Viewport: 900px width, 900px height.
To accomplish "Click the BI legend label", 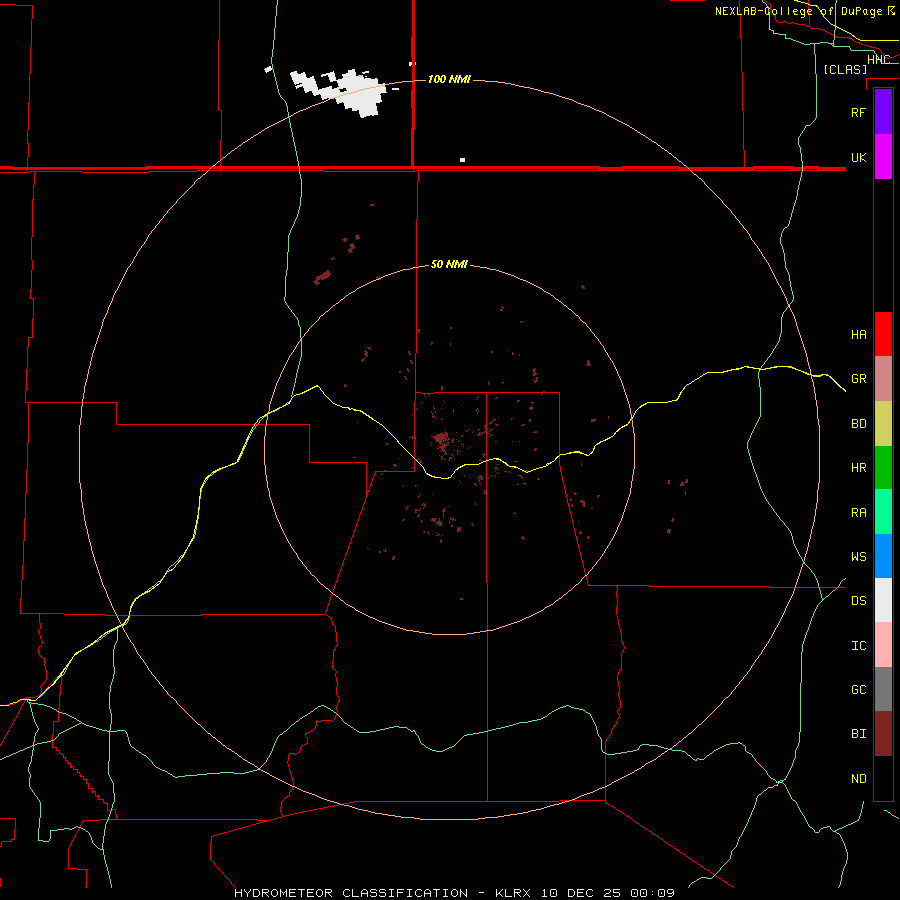I will coord(858,734).
